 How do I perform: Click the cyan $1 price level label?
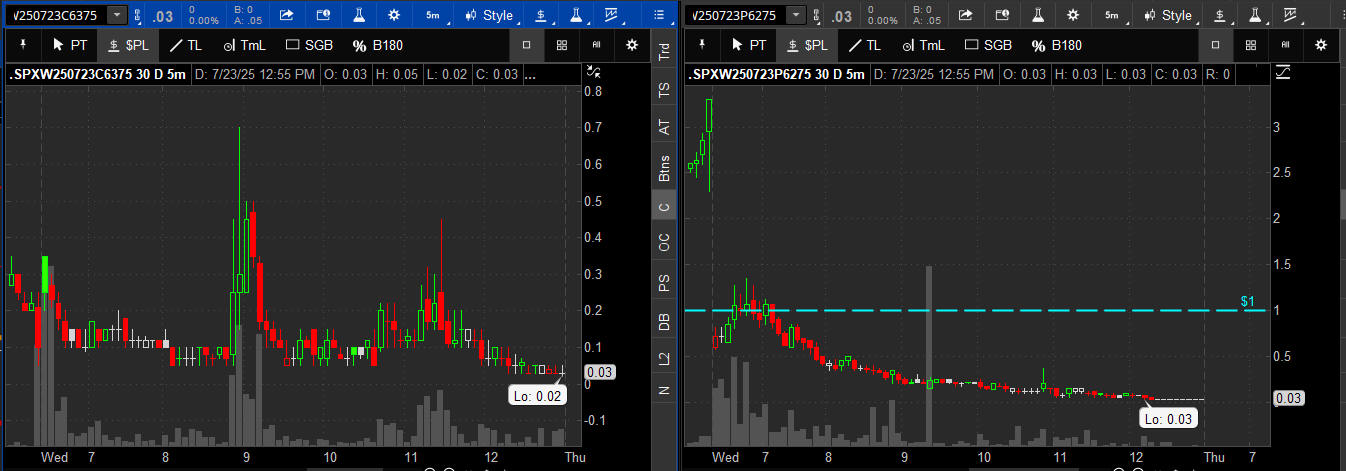[1247, 301]
